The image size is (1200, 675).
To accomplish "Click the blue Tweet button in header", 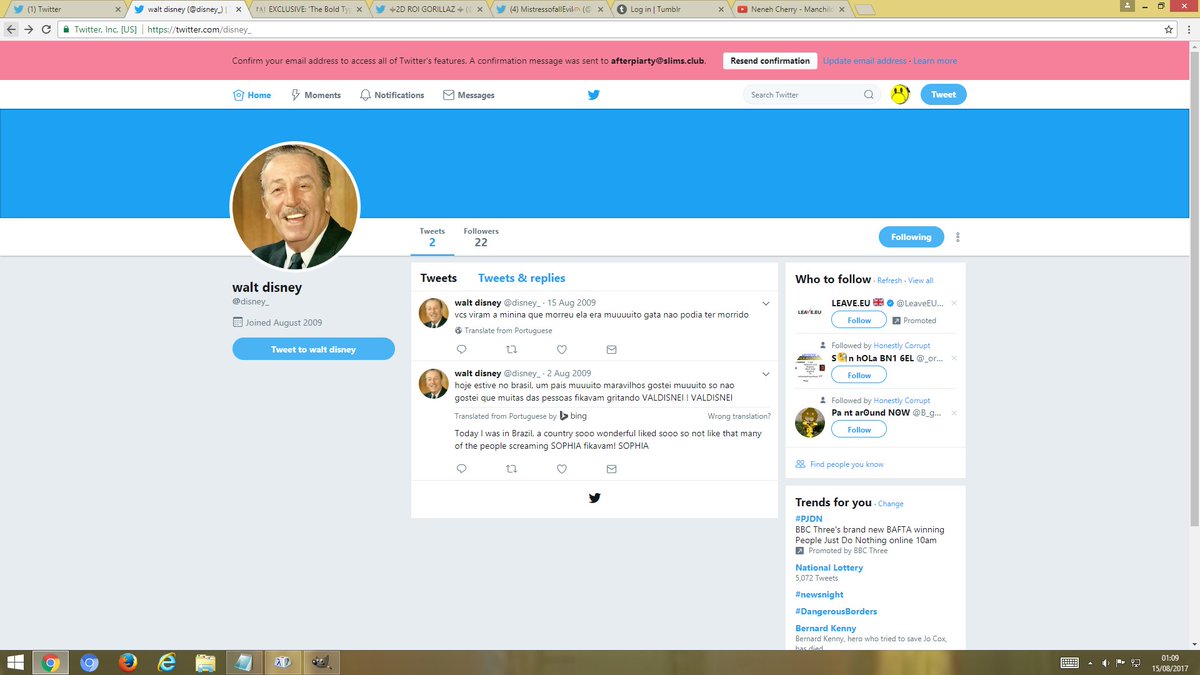I will [943, 95].
